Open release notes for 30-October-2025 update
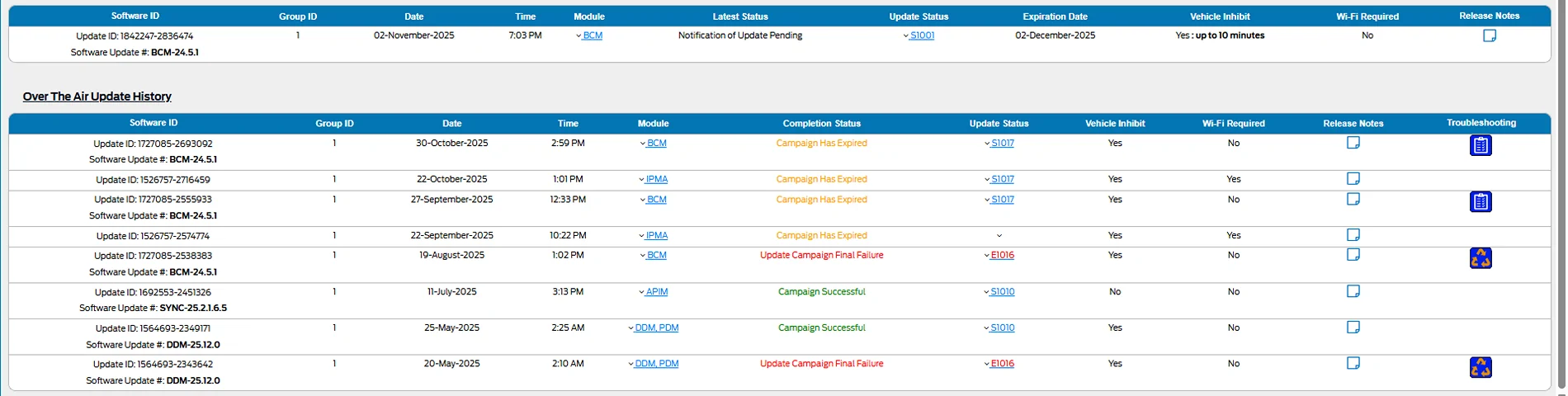The width and height of the screenshot is (1568, 396). click(x=1353, y=143)
